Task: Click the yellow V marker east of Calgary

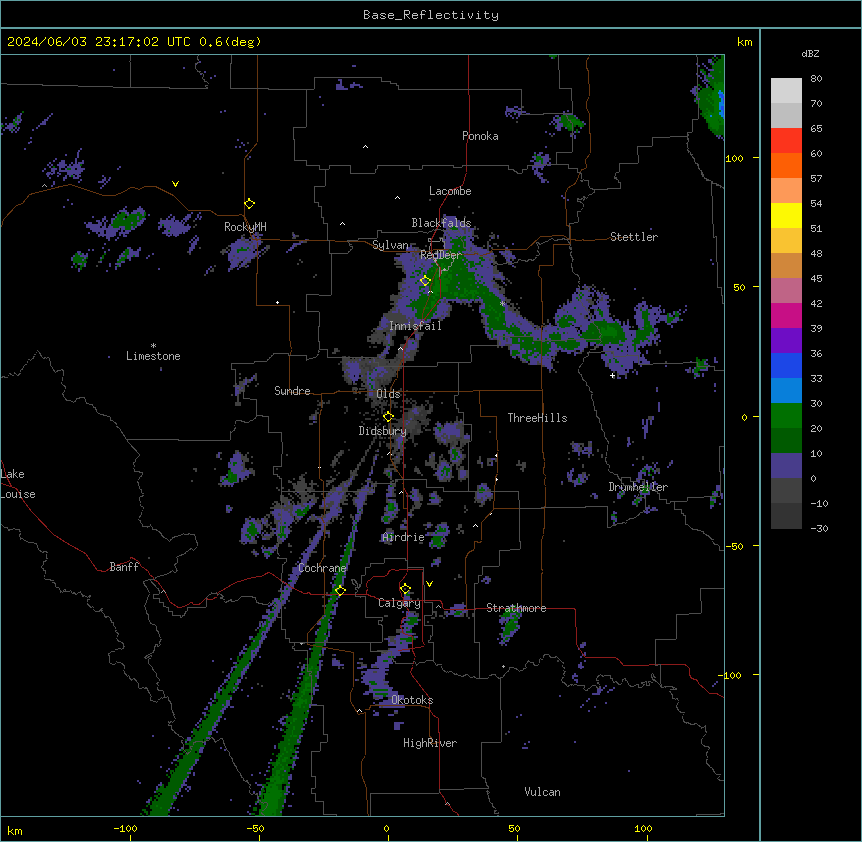Action: [429, 584]
